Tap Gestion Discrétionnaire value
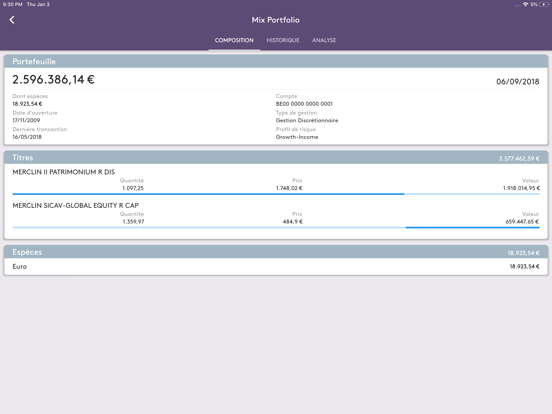 click(x=307, y=120)
